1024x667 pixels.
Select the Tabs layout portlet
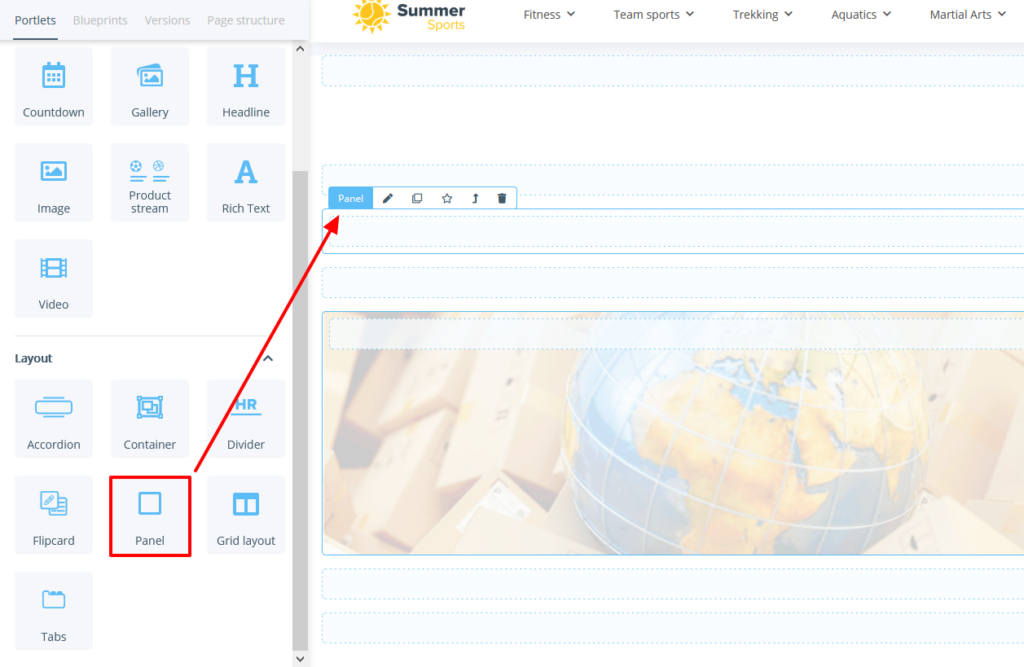53,610
